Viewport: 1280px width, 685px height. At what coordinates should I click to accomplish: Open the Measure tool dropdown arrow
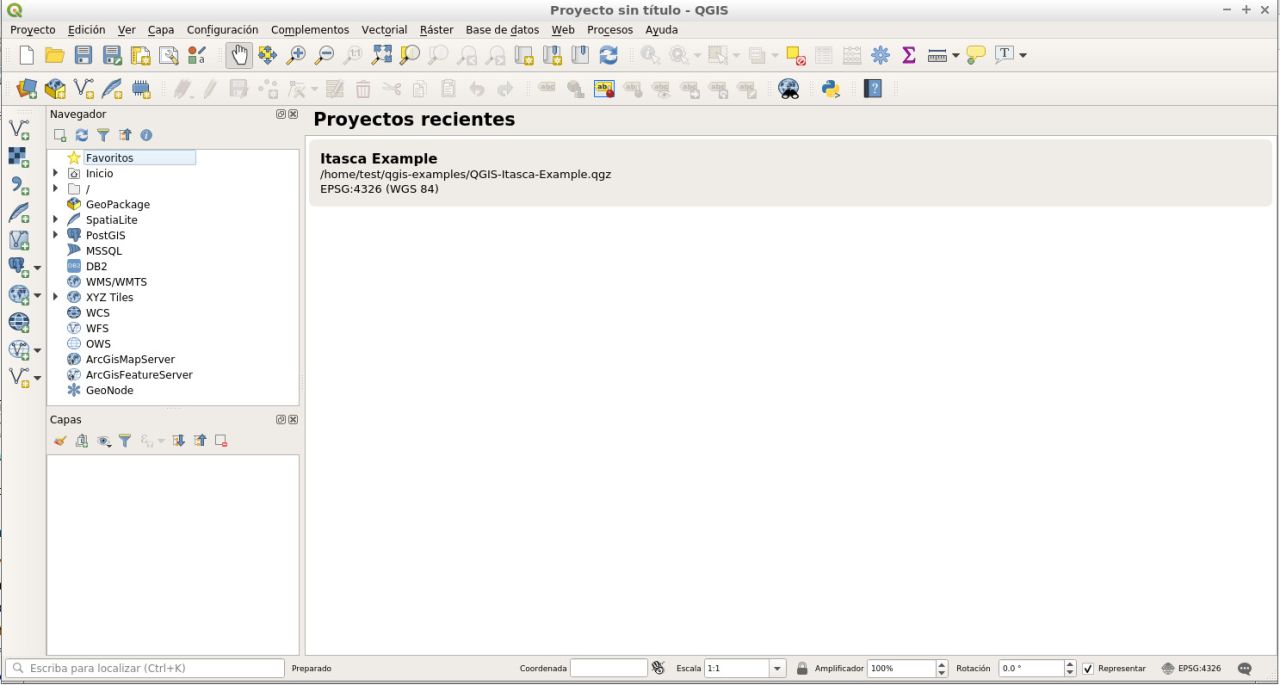tap(956, 56)
